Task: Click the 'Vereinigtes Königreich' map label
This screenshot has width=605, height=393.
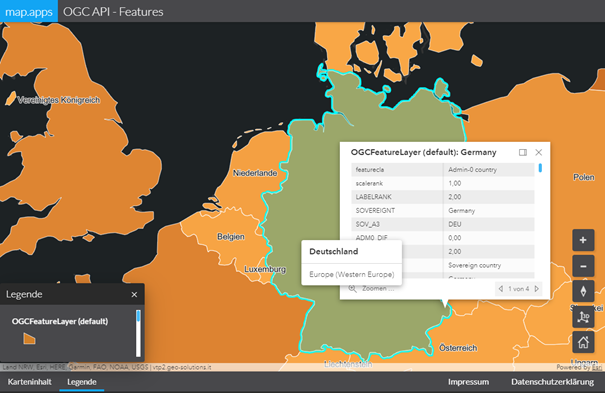Action: point(59,100)
